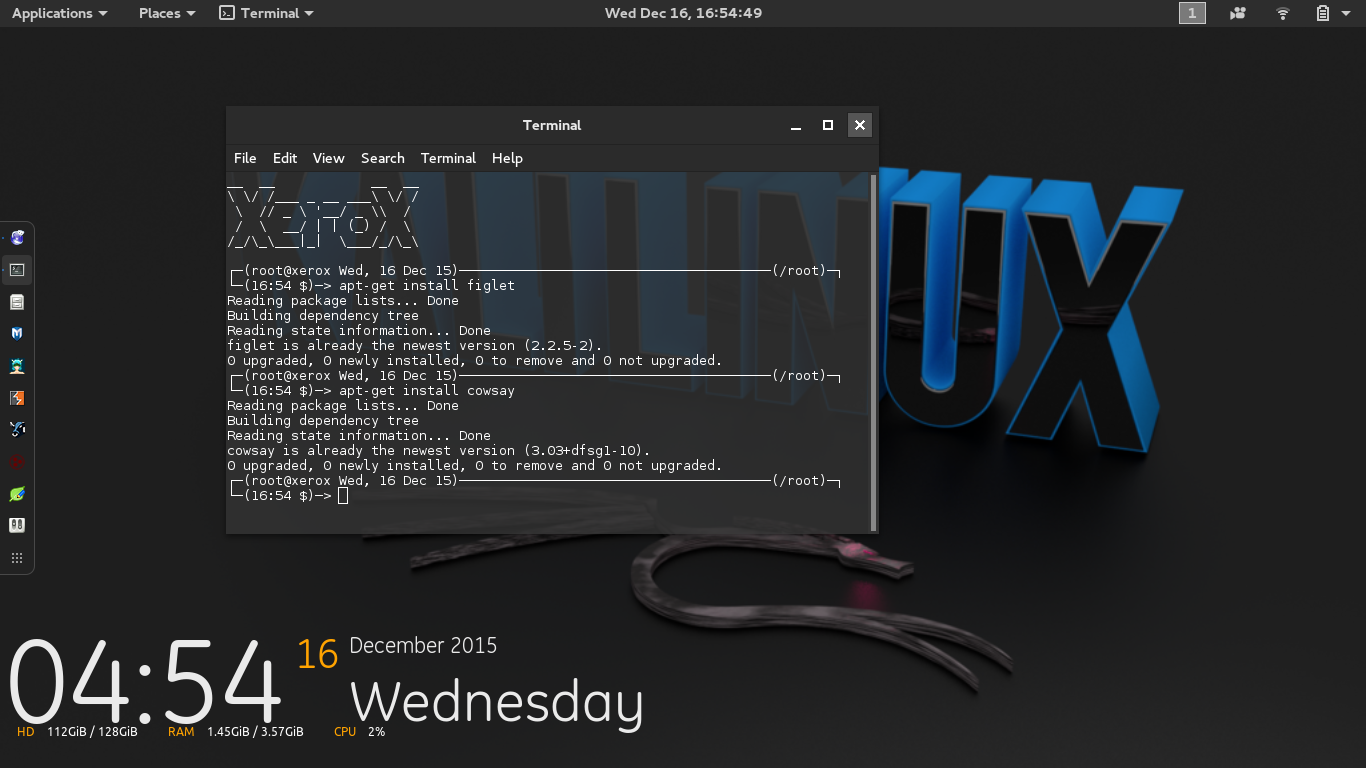Open the file manager from the dock
1366x768 pixels.
tap(17, 301)
